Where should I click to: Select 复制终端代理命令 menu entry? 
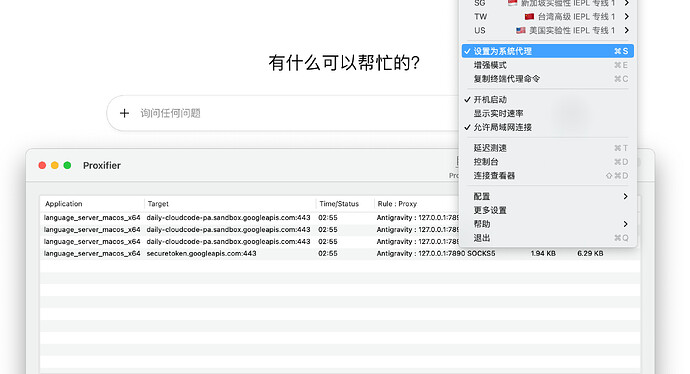pyautogui.click(x=547, y=79)
